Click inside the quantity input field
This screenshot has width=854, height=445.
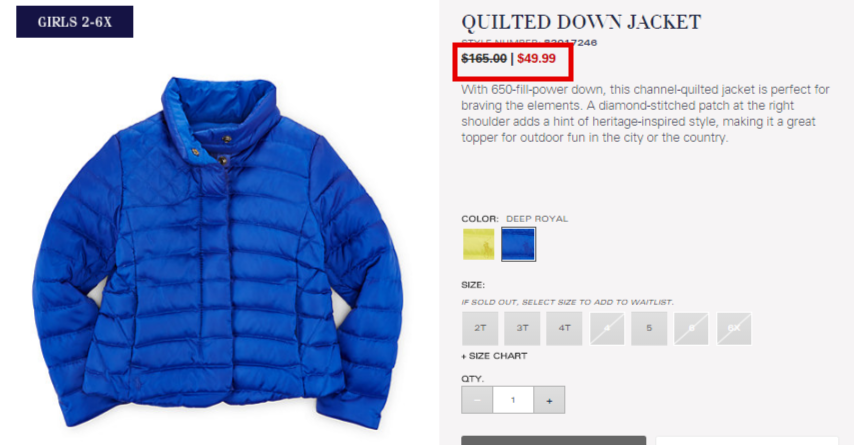[x=513, y=400]
